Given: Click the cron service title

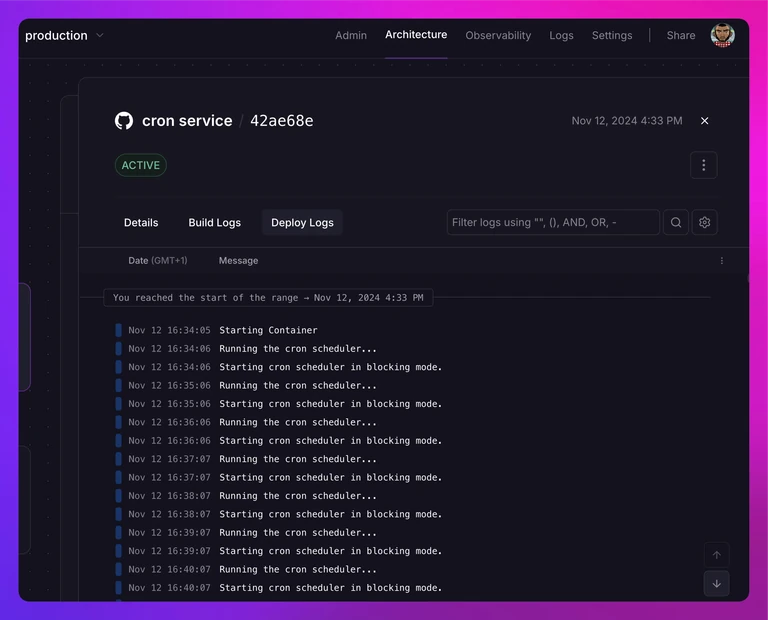Looking at the screenshot, I should (x=187, y=120).
